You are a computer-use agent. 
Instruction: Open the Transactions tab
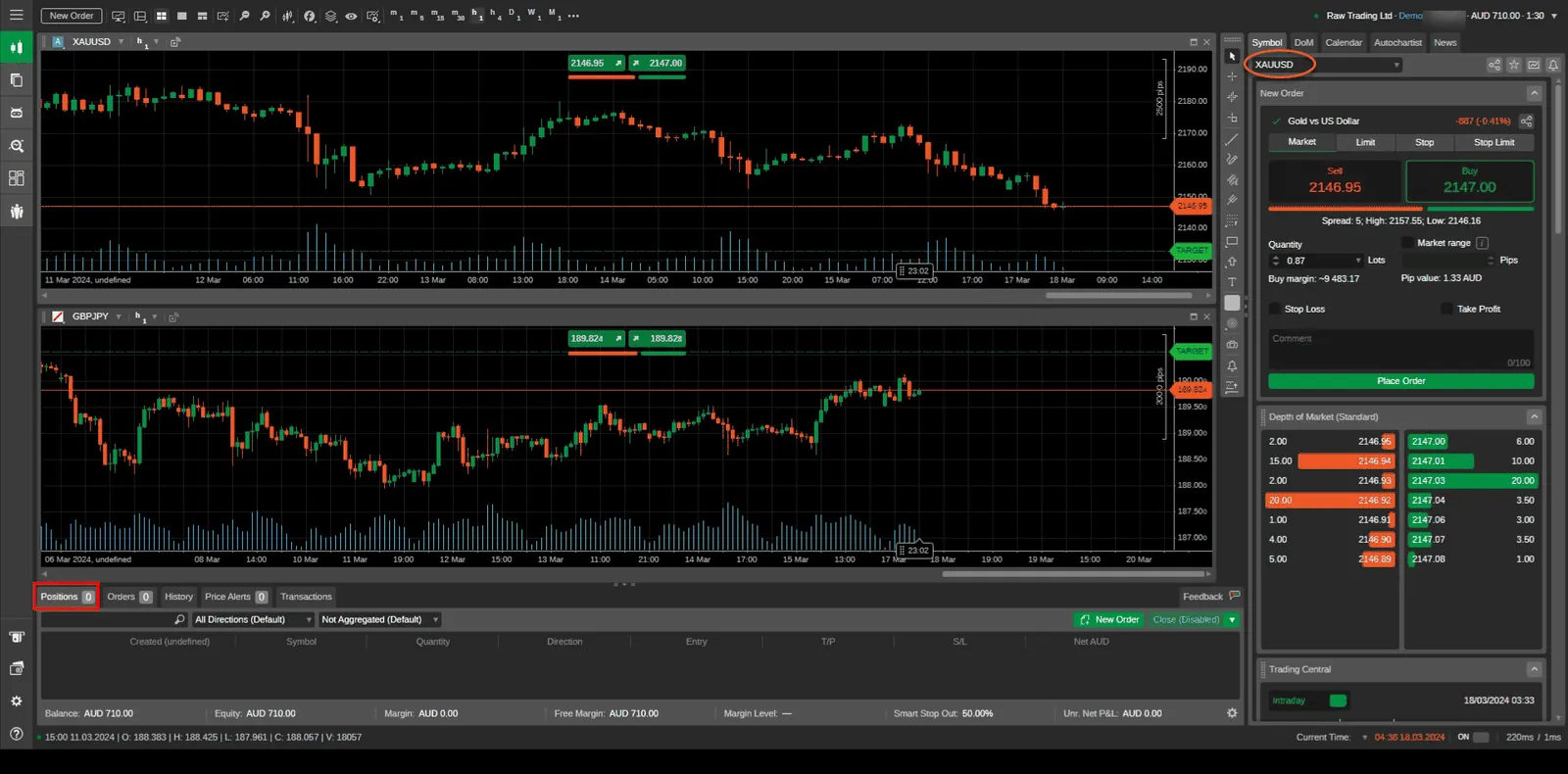[306, 597]
